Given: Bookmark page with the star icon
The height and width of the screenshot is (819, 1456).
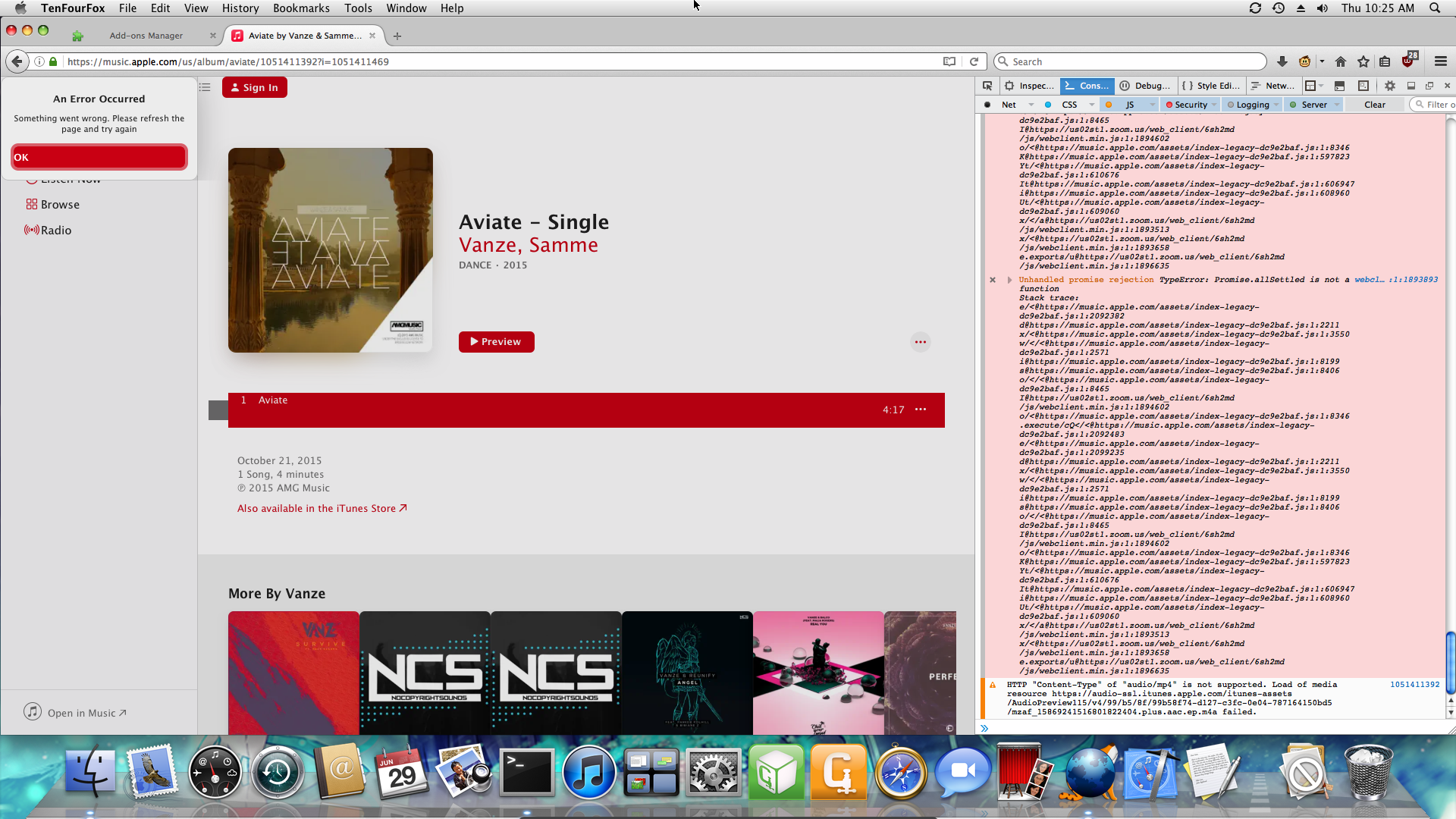Looking at the screenshot, I should 1363,61.
